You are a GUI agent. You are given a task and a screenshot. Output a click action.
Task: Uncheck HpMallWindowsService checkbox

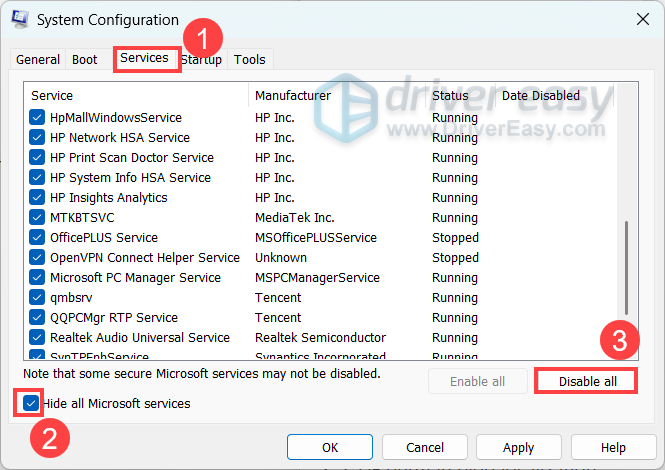click(x=37, y=118)
